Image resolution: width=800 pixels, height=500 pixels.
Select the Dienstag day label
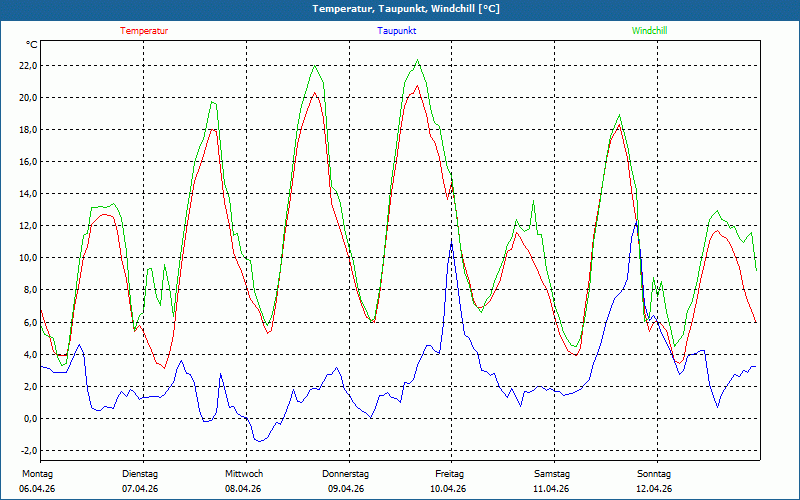pyautogui.click(x=140, y=474)
